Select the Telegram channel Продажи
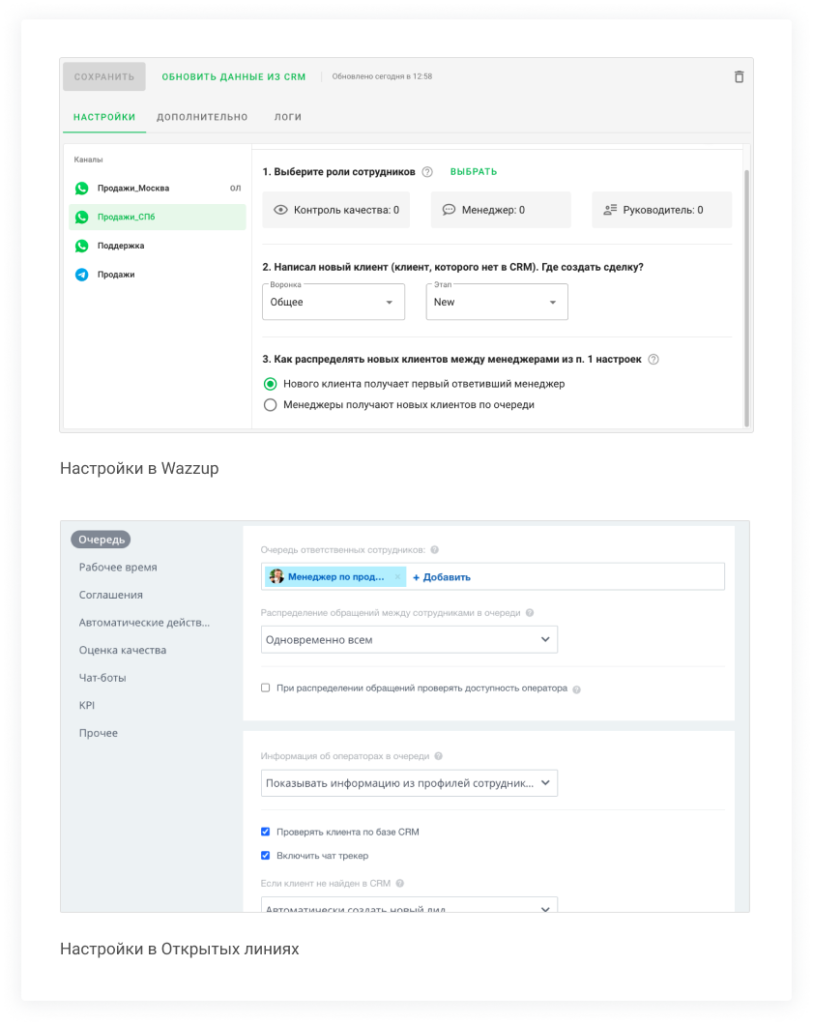Viewport: 813px width, 1024px height. (115, 274)
